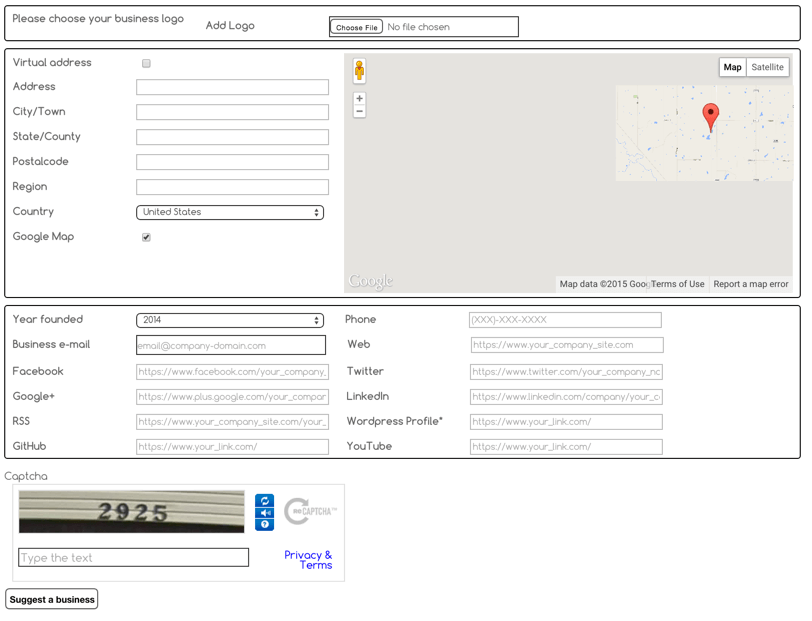This screenshot has height=621, width=812.
Task: Zoom out on the map
Action: (359, 112)
